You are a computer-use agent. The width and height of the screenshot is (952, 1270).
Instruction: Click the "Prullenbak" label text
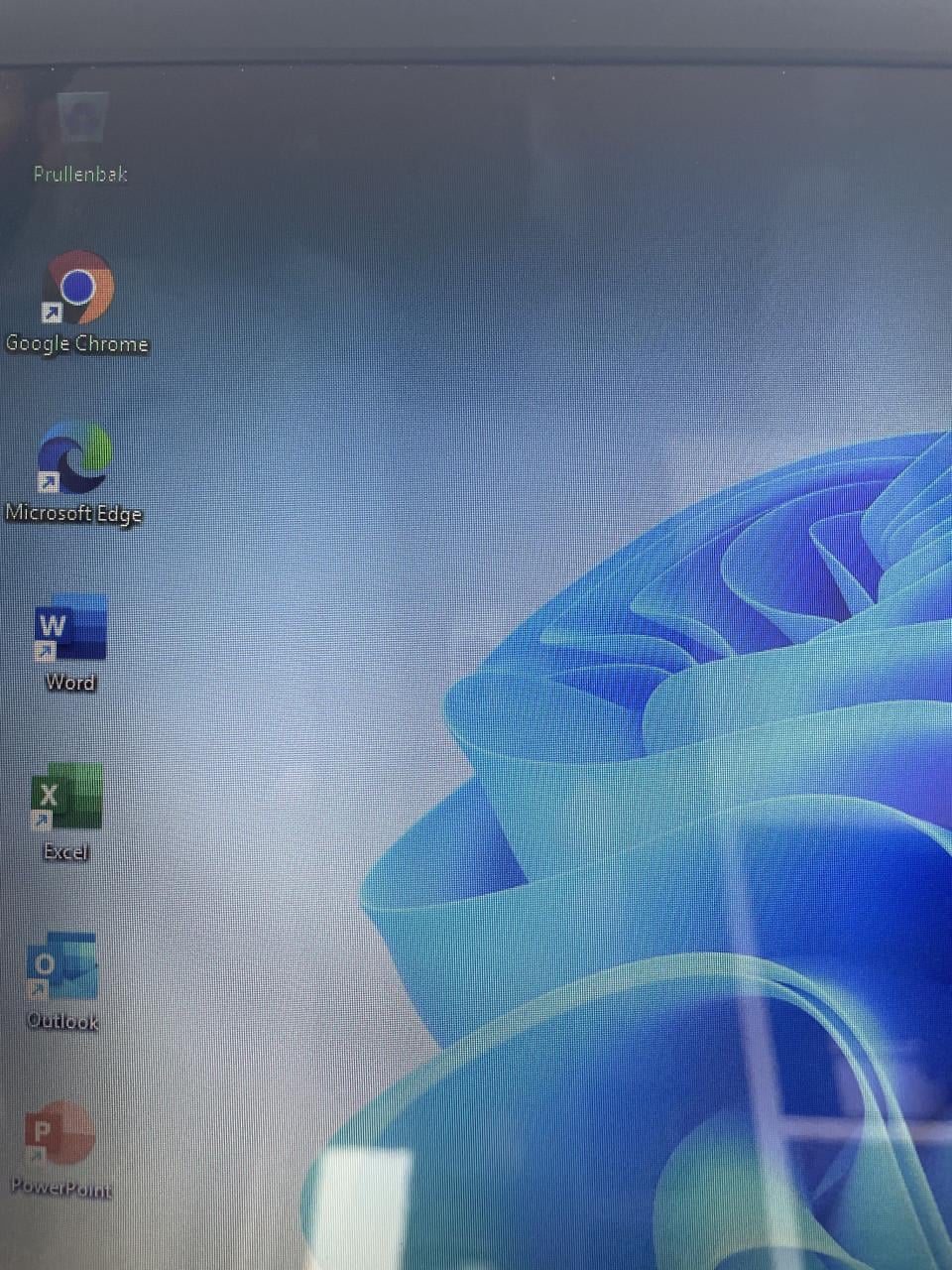pyautogui.click(x=80, y=174)
